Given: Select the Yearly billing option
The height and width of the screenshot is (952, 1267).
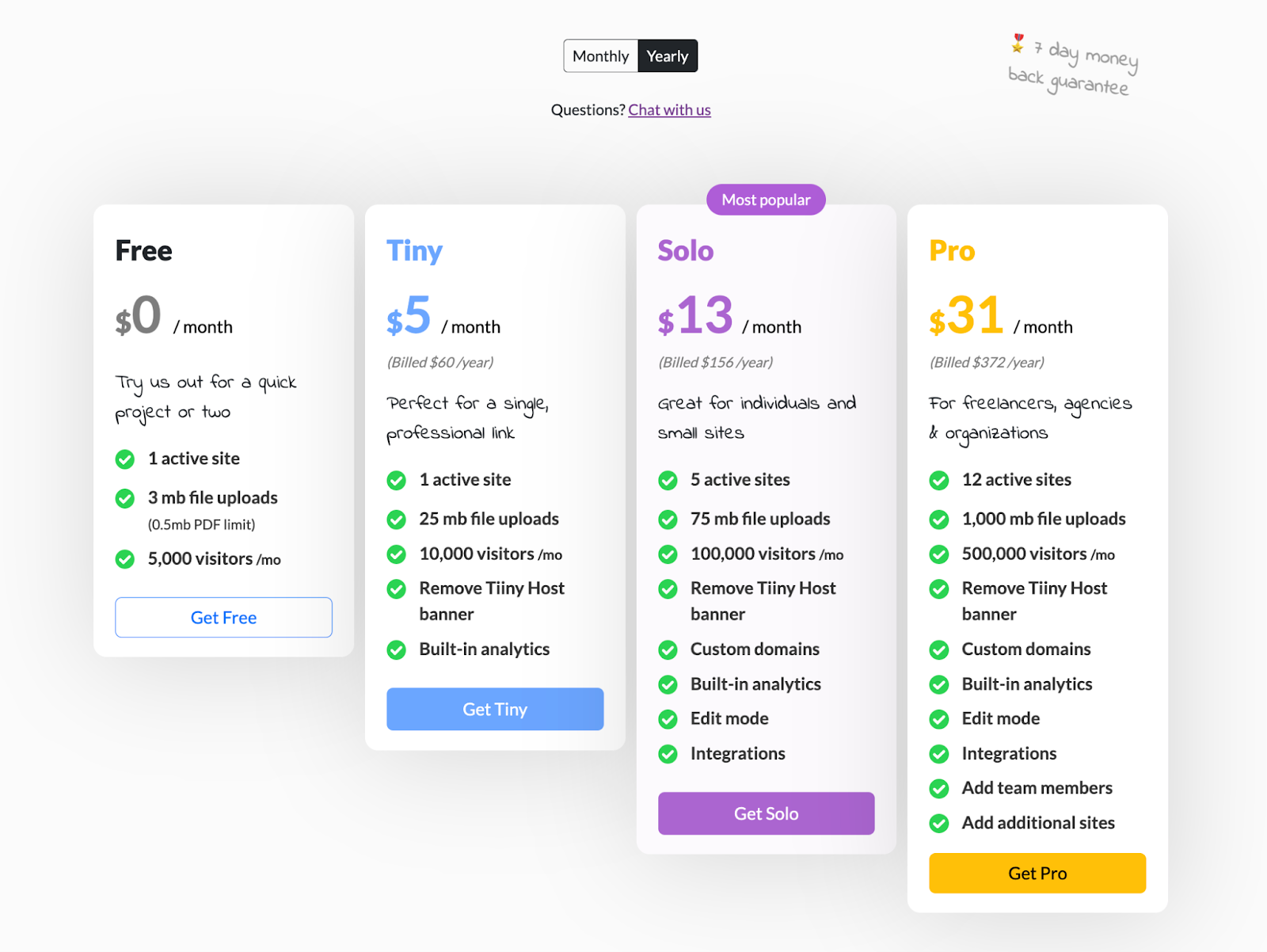Looking at the screenshot, I should [x=668, y=56].
